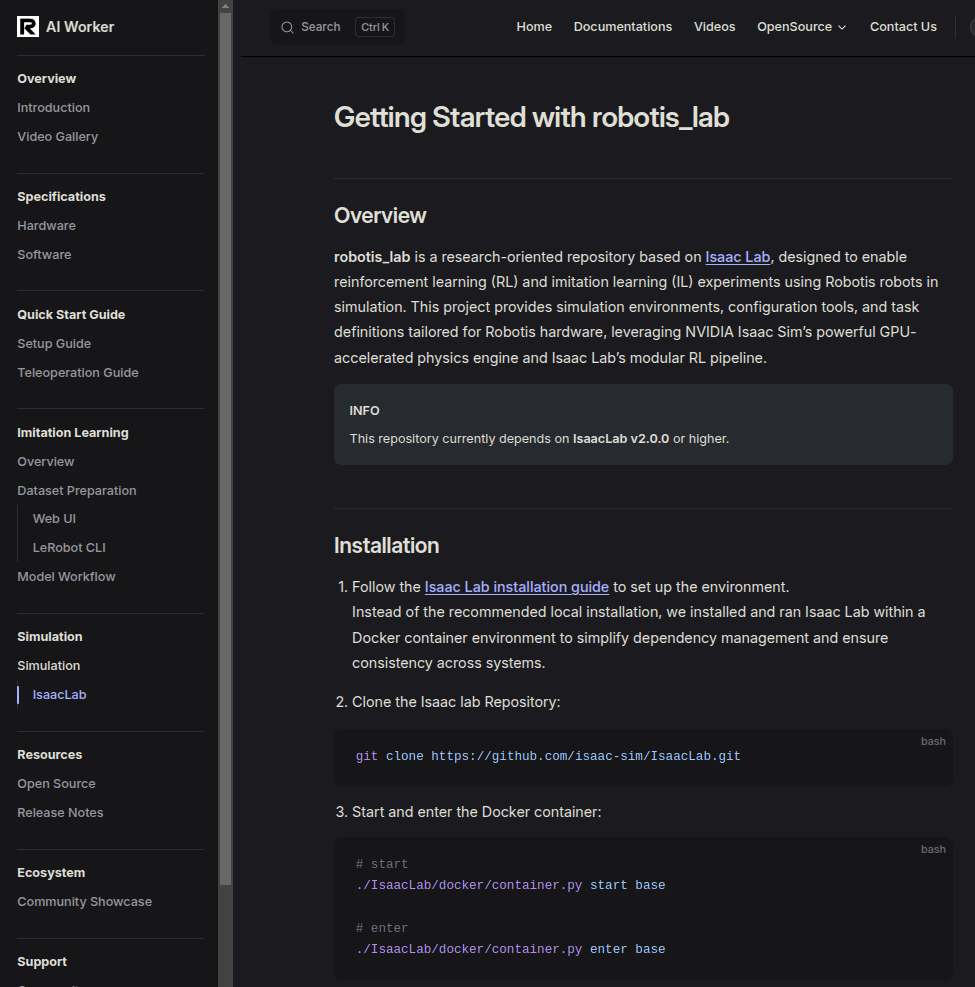This screenshot has height=987, width=975.
Task: Go to Documentations in the top navigation
Action: [622, 27]
